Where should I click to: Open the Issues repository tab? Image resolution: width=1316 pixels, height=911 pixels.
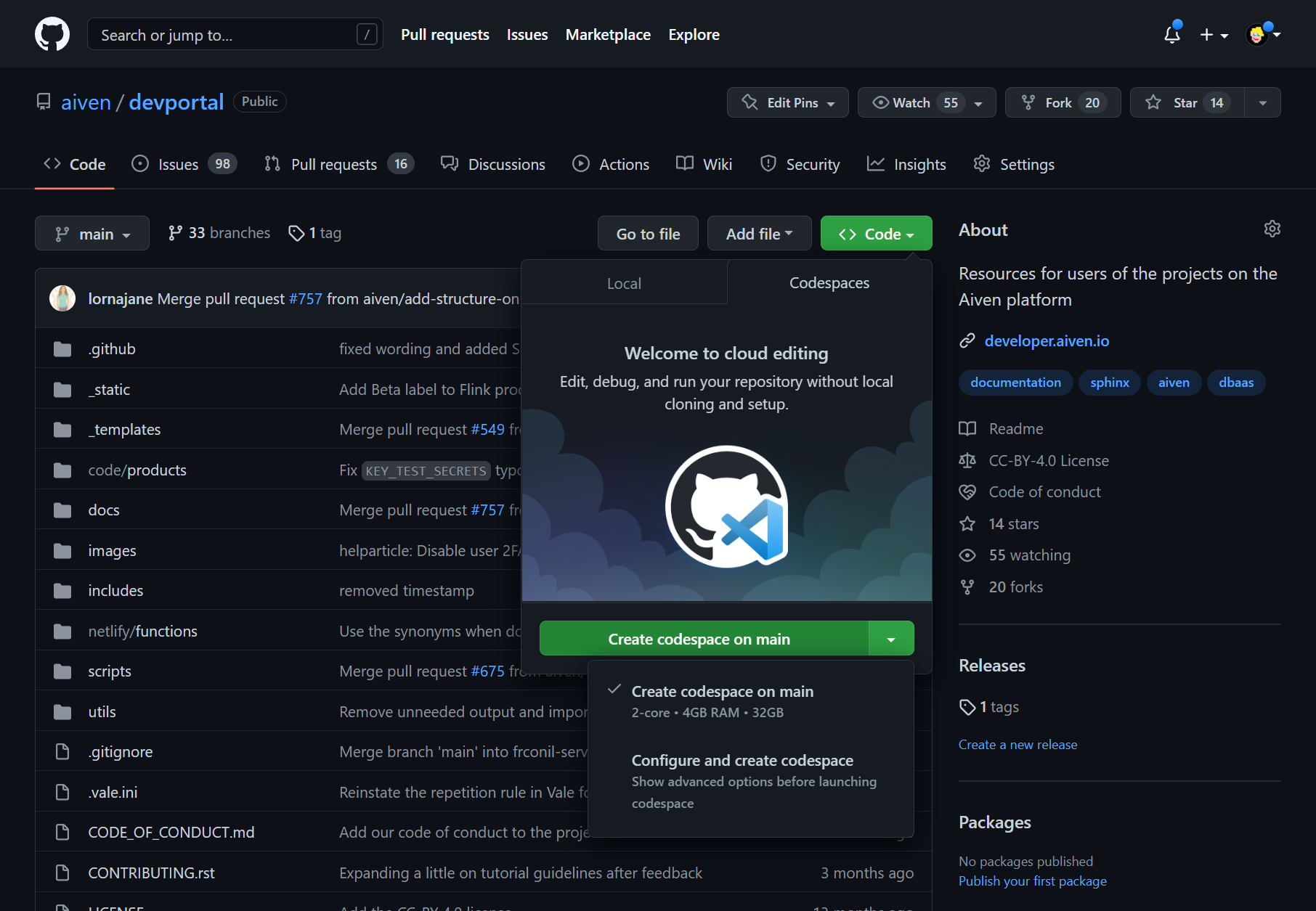click(x=184, y=164)
